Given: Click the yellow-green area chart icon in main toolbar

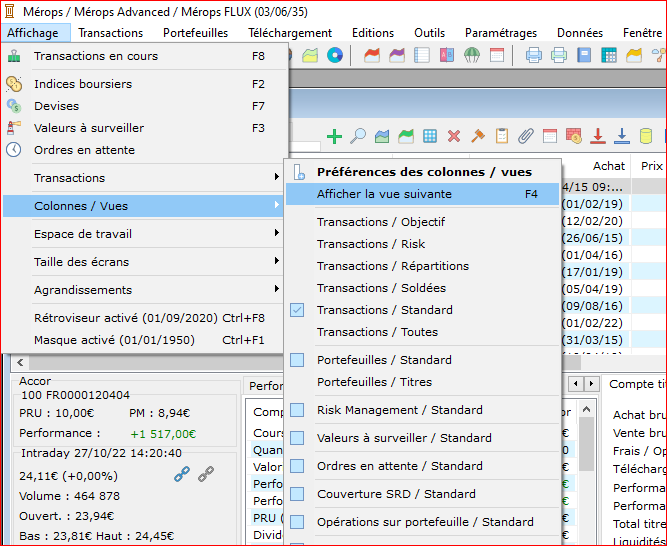Looking at the screenshot, I should pyautogui.click(x=310, y=56).
